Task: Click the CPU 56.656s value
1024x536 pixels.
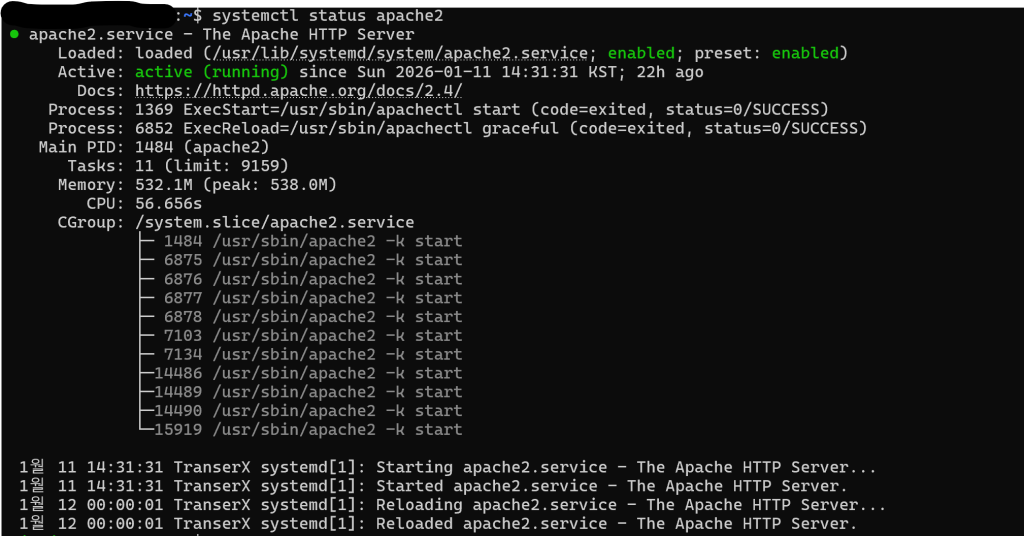Action: tap(168, 203)
